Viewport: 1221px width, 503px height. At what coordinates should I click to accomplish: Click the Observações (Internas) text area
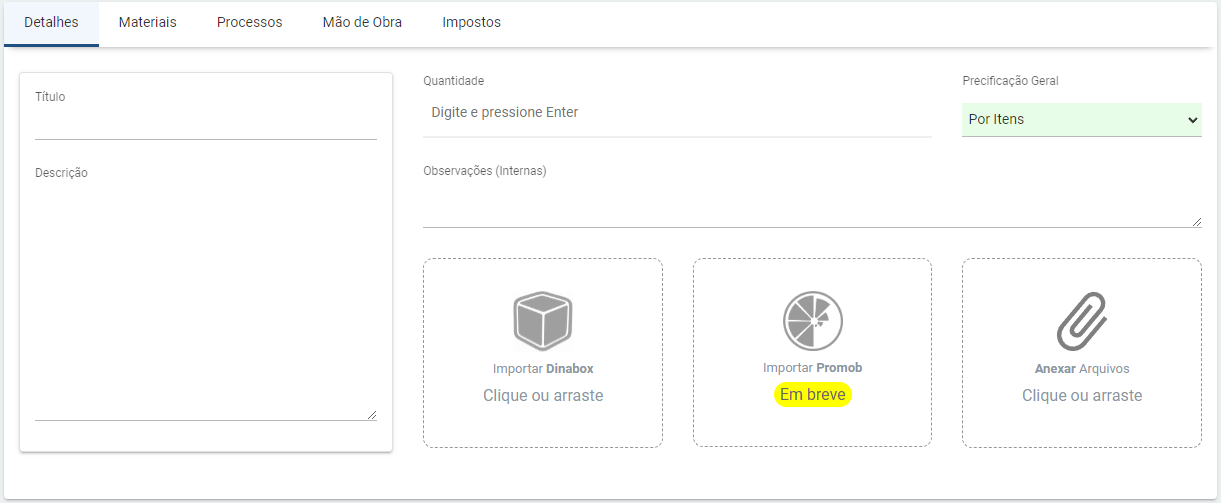811,207
